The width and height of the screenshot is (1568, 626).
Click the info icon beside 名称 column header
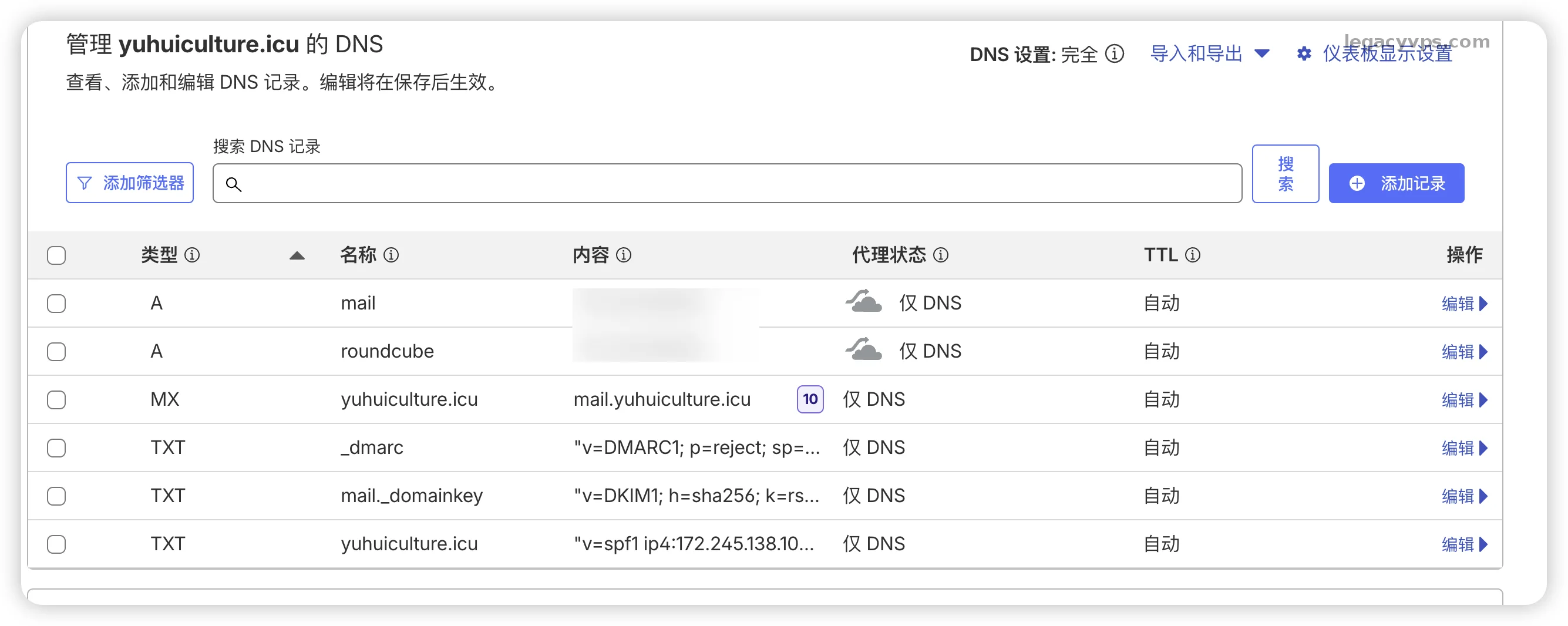[x=391, y=255]
